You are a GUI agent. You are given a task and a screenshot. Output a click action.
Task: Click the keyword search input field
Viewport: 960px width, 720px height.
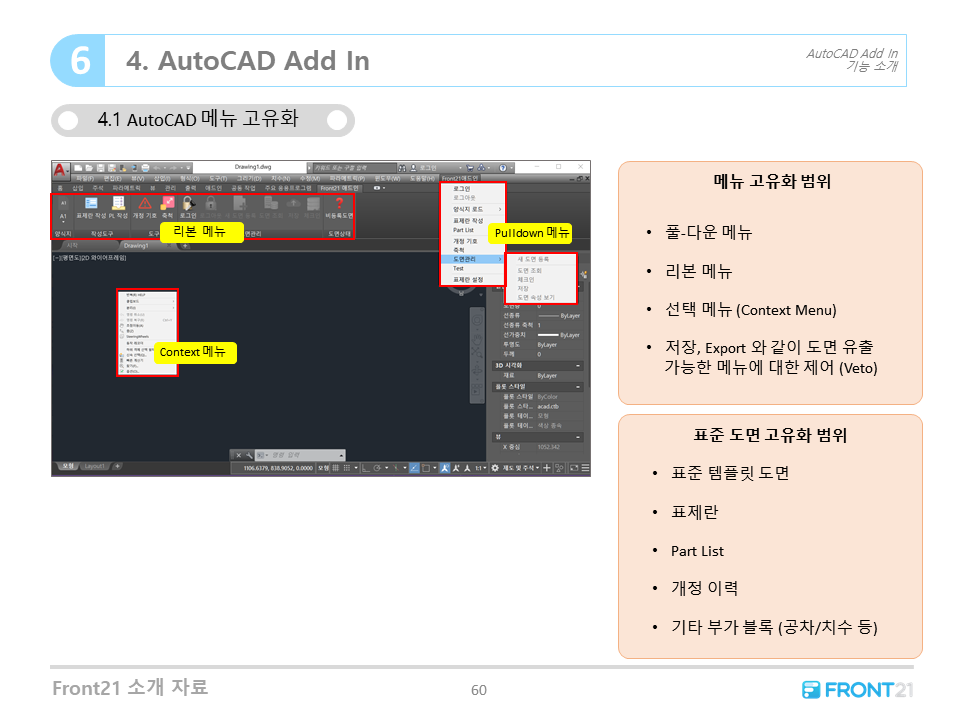pos(354,168)
